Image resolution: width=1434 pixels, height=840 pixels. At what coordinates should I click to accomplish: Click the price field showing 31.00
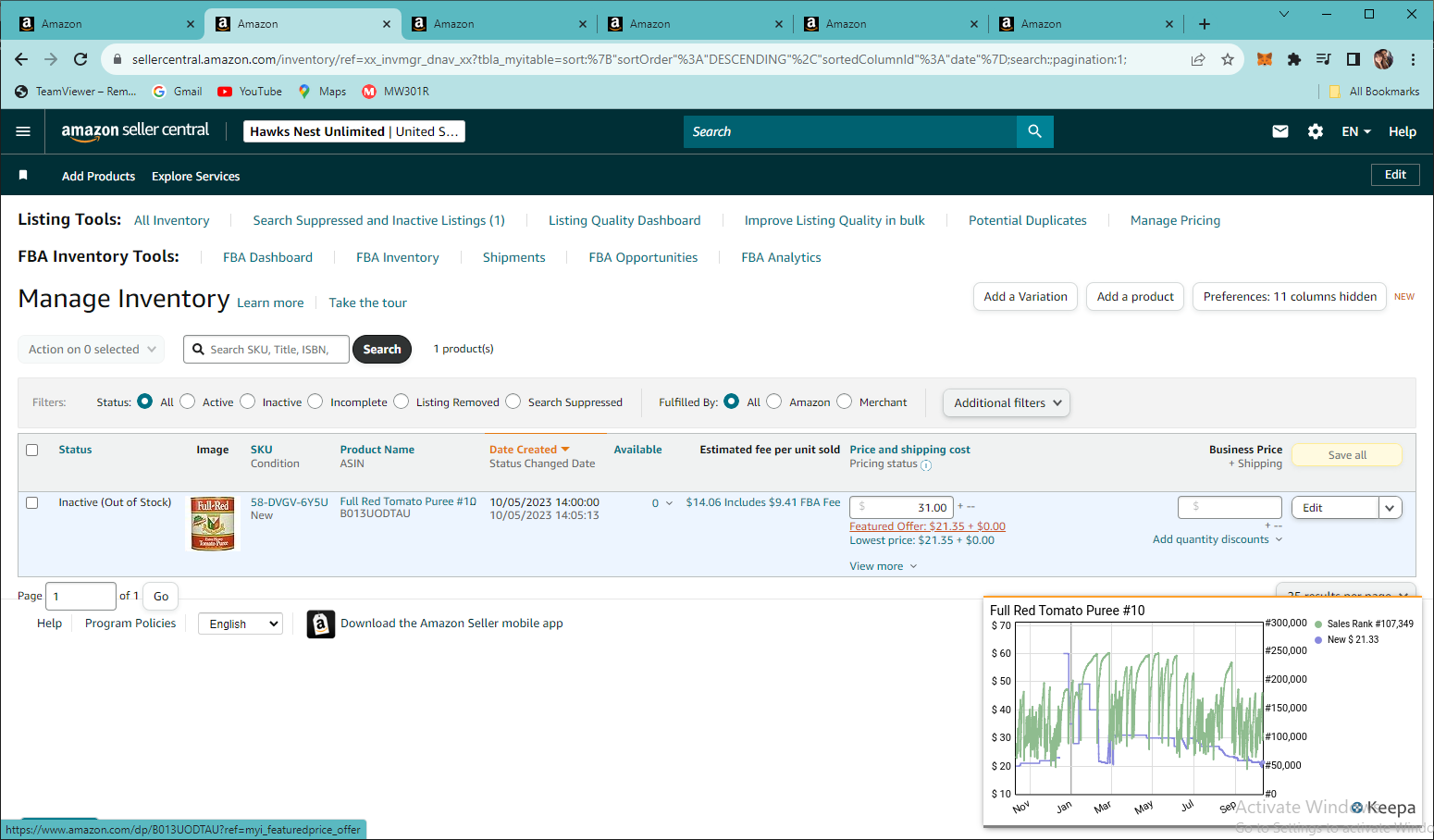[901, 507]
